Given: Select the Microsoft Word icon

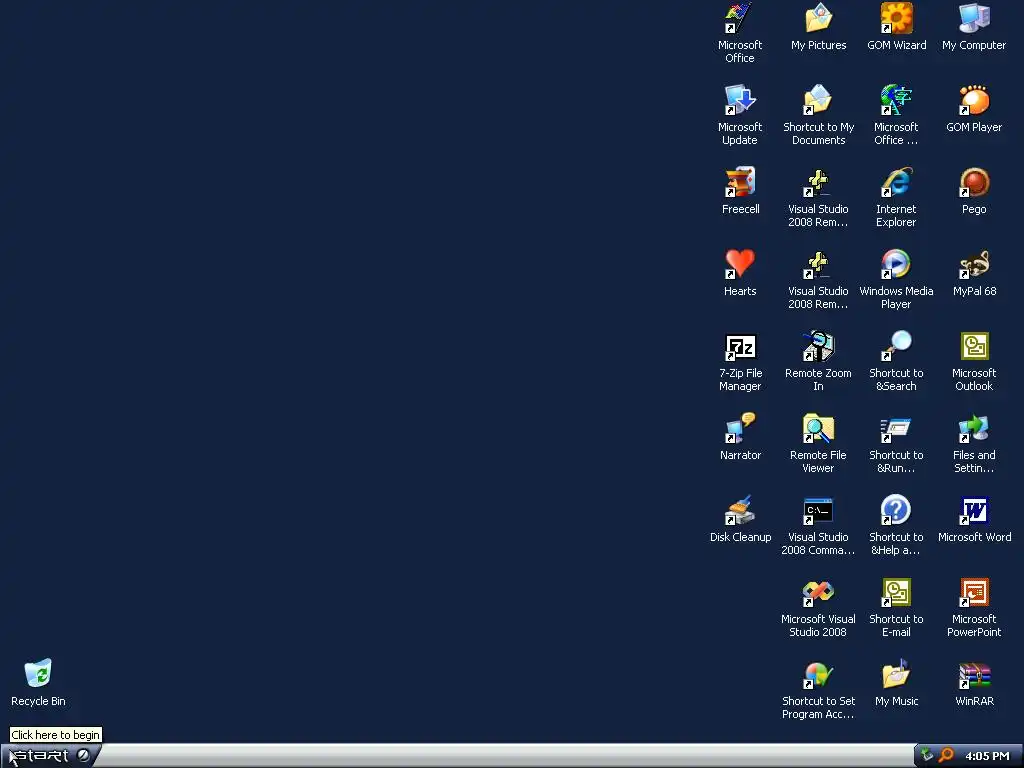Looking at the screenshot, I should (x=974, y=511).
